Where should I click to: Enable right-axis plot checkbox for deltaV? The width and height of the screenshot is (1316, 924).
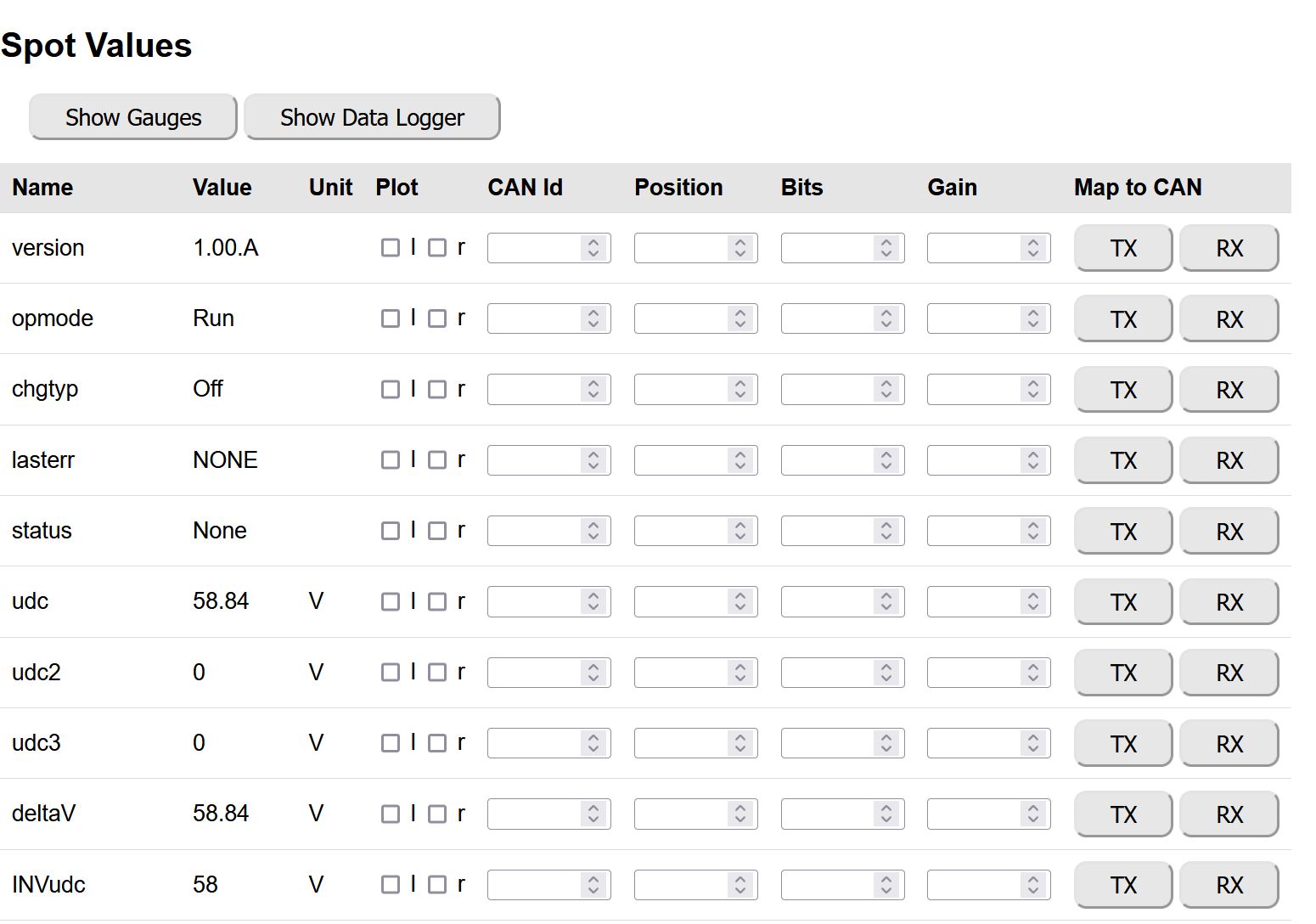[x=437, y=814]
